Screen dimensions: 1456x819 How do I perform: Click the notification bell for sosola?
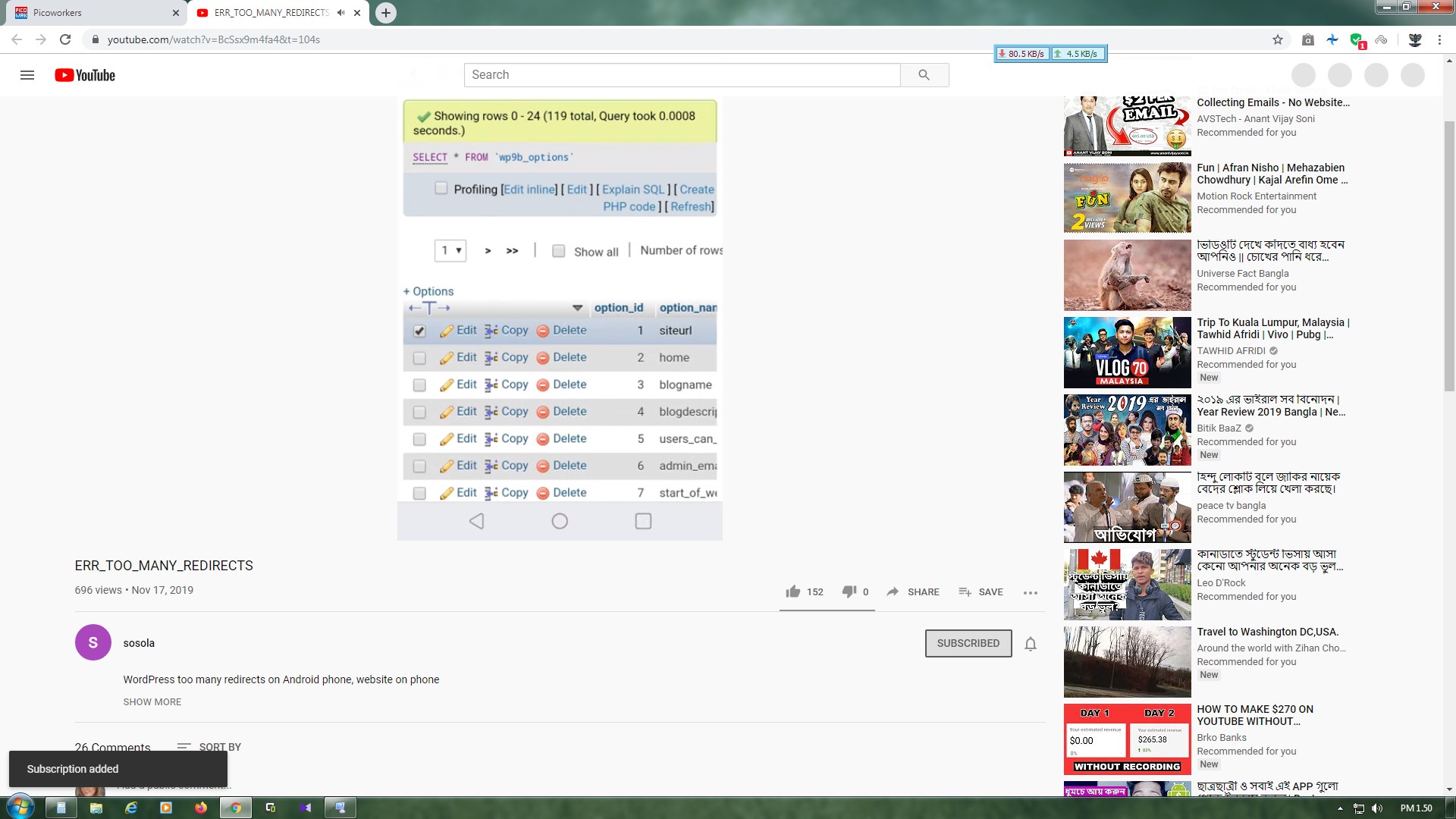(1031, 644)
